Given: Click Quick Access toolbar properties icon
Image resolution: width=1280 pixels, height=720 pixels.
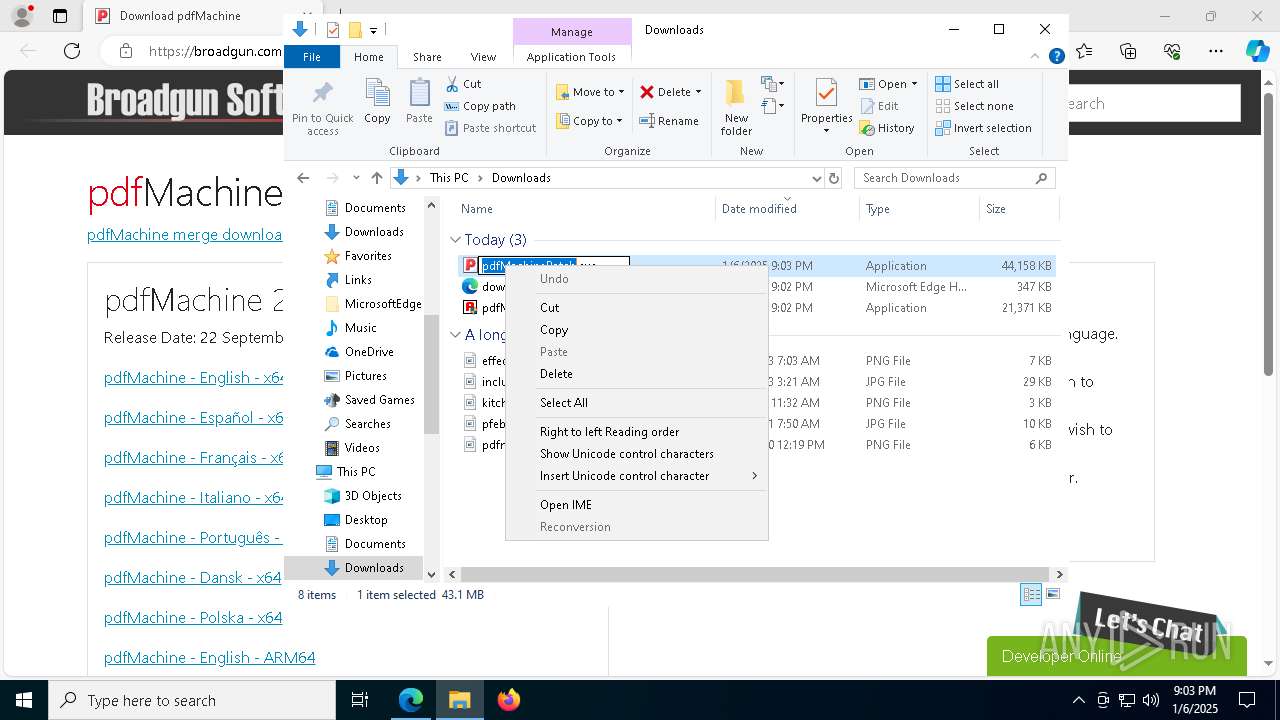Looking at the screenshot, I should coord(333,30).
